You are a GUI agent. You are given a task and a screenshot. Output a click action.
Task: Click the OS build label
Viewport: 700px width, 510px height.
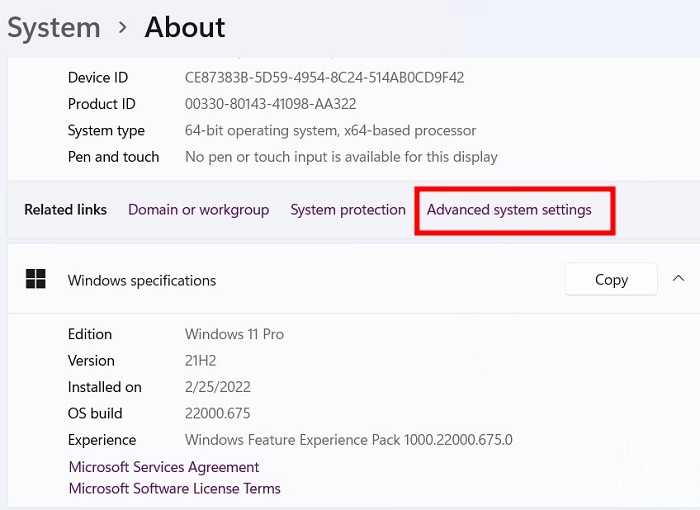pyautogui.click(x=95, y=413)
